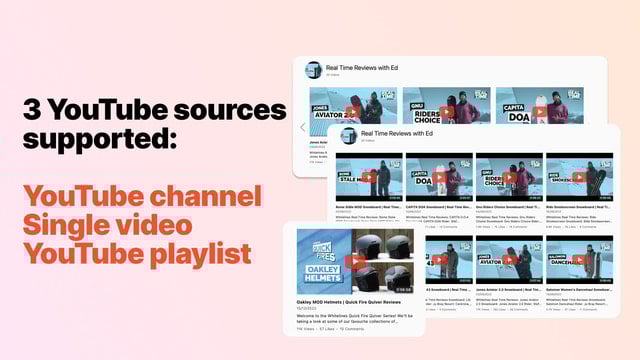Viewport: 640px width, 360px height.
Task: Play the Oakley Helmets single video
Action: tap(355, 262)
